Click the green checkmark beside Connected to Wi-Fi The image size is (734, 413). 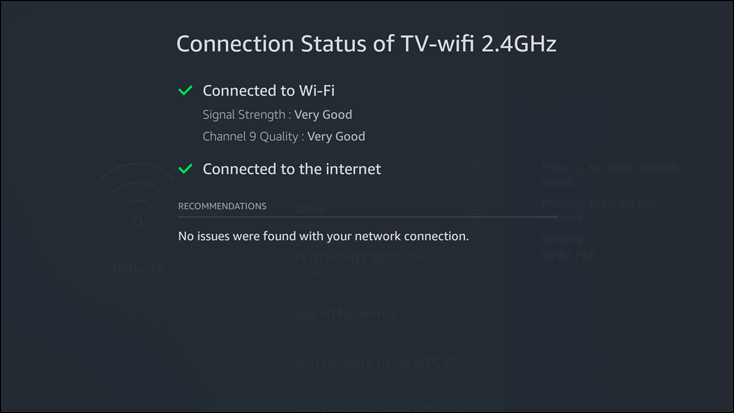pyautogui.click(x=185, y=91)
